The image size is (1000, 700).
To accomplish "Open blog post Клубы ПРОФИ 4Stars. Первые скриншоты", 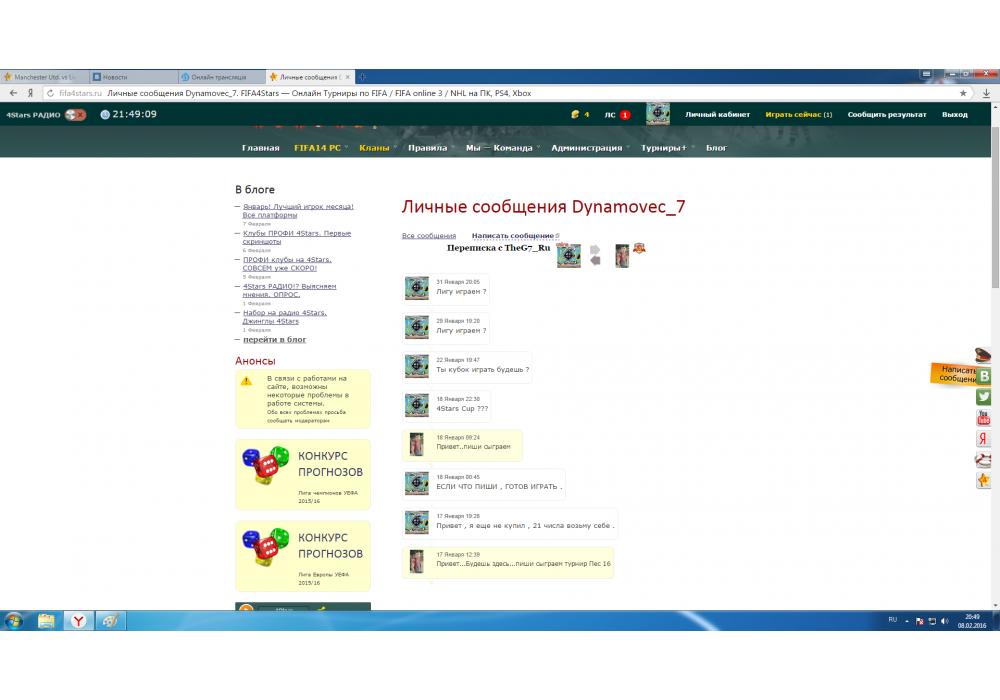I will [297, 237].
